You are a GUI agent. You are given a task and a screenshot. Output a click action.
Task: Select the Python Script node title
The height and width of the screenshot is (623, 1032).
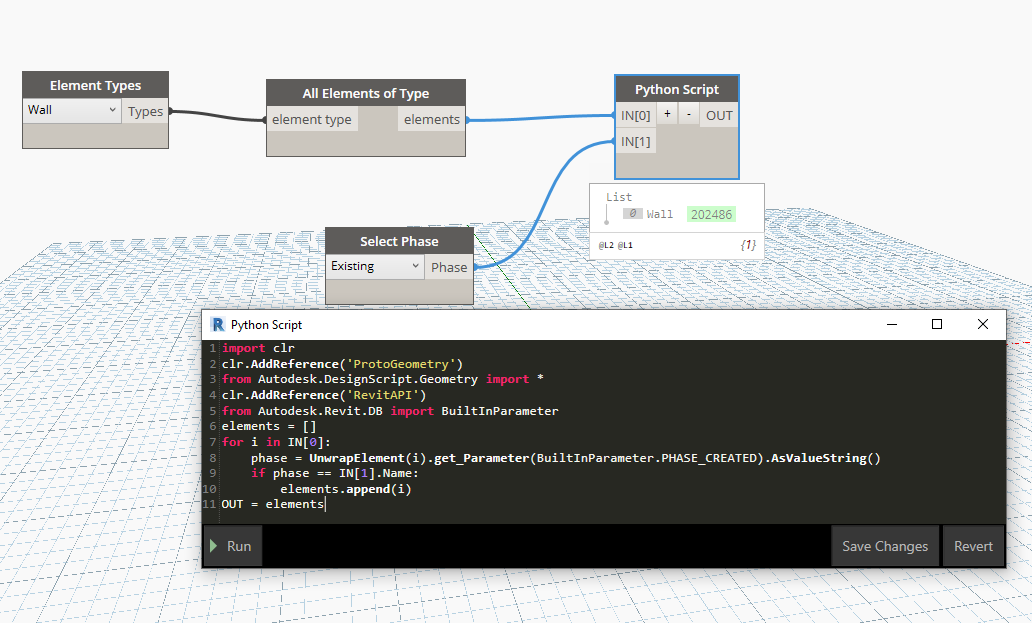tap(677, 89)
